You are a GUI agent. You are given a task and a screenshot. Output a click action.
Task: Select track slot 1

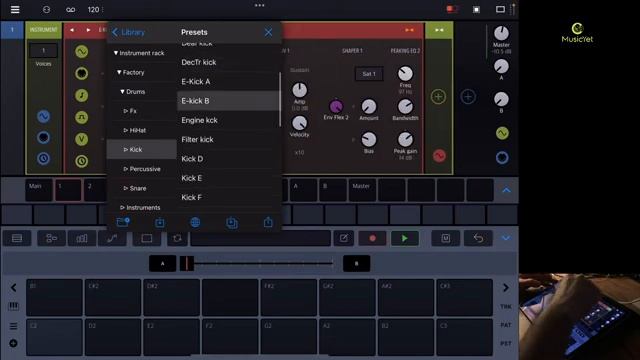coord(68,190)
